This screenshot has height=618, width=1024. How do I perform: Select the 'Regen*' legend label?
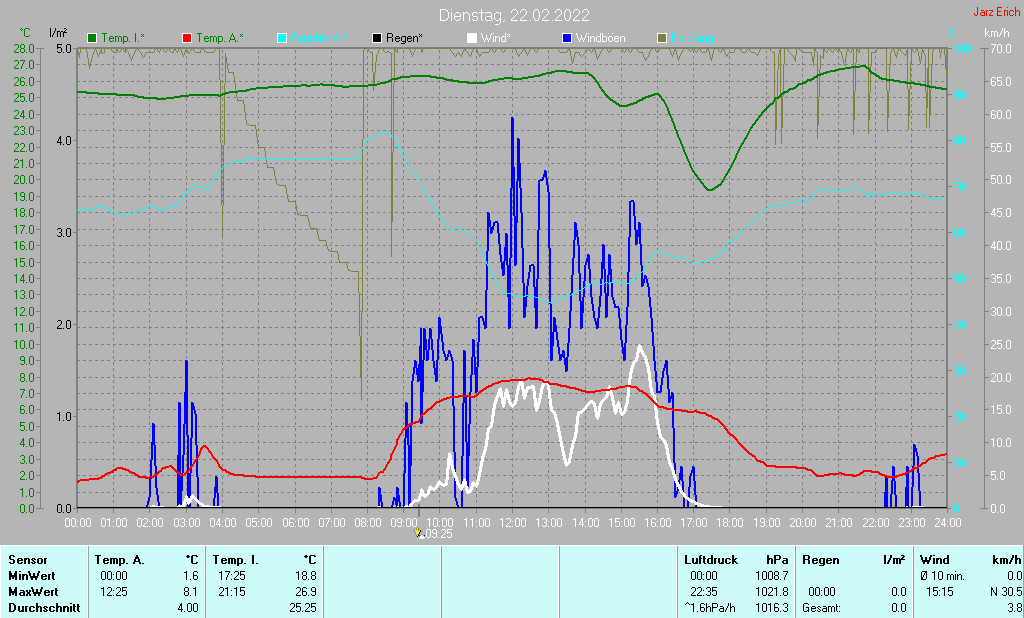tap(404, 38)
